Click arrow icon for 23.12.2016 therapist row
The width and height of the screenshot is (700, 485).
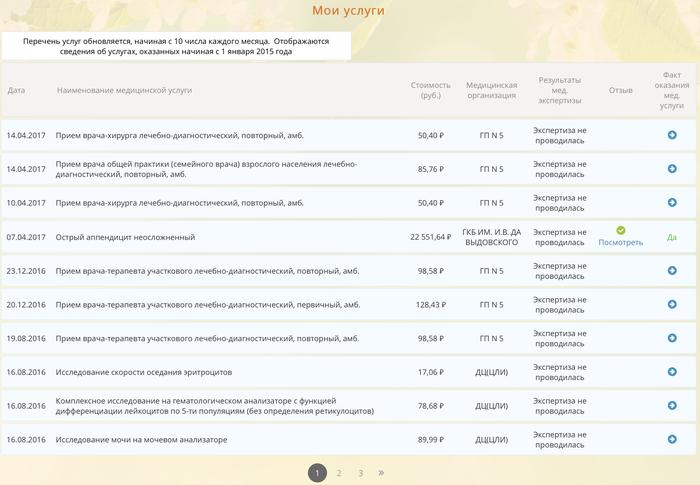click(x=672, y=271)
